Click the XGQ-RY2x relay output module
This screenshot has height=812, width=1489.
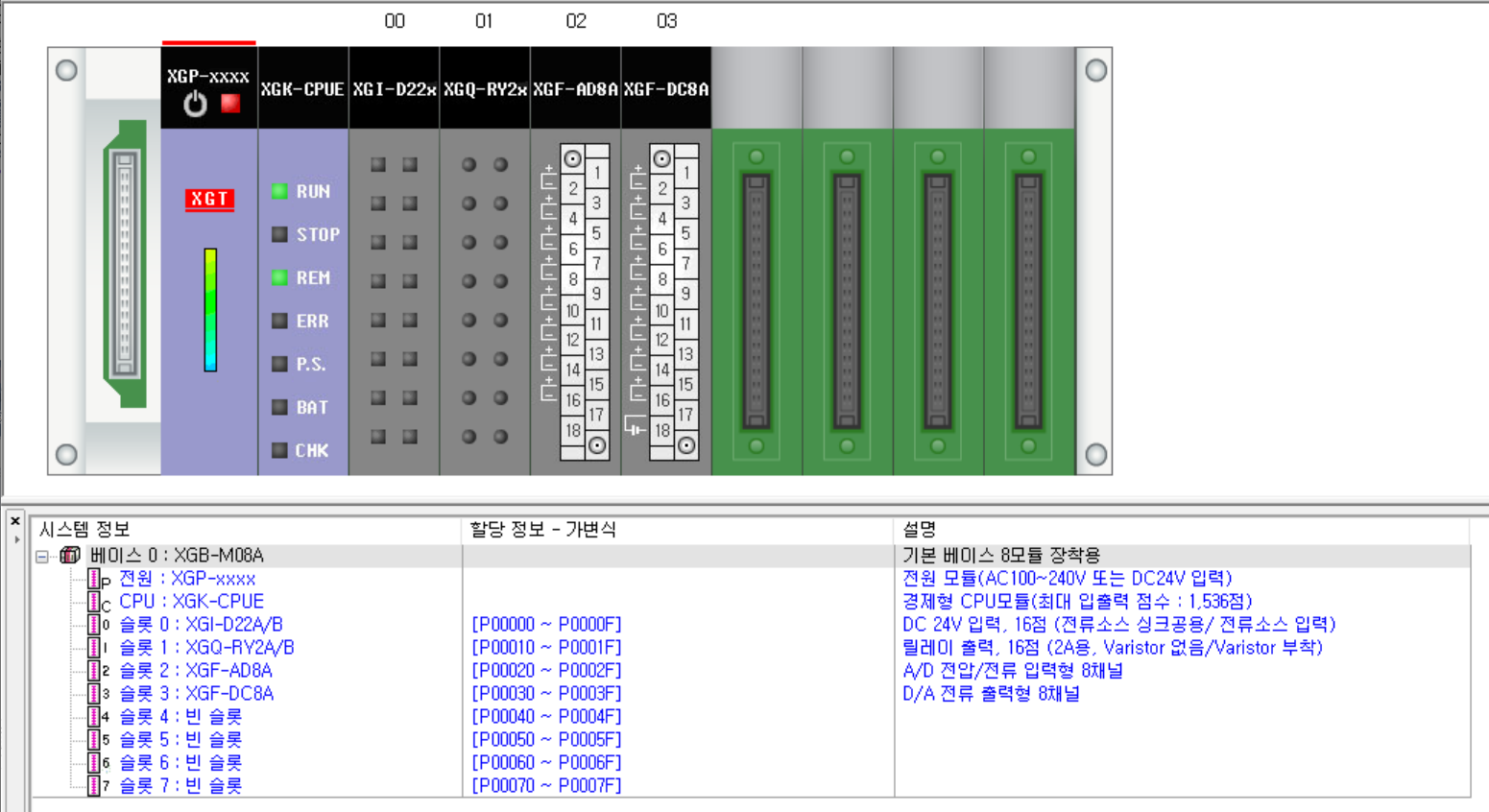click(x=484, y=288)
